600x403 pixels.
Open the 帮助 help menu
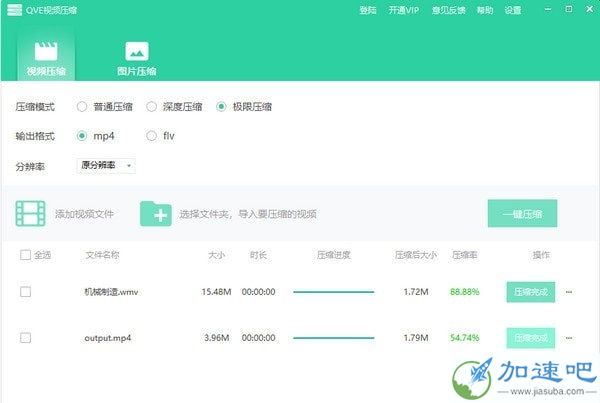[x=485, y=10]
